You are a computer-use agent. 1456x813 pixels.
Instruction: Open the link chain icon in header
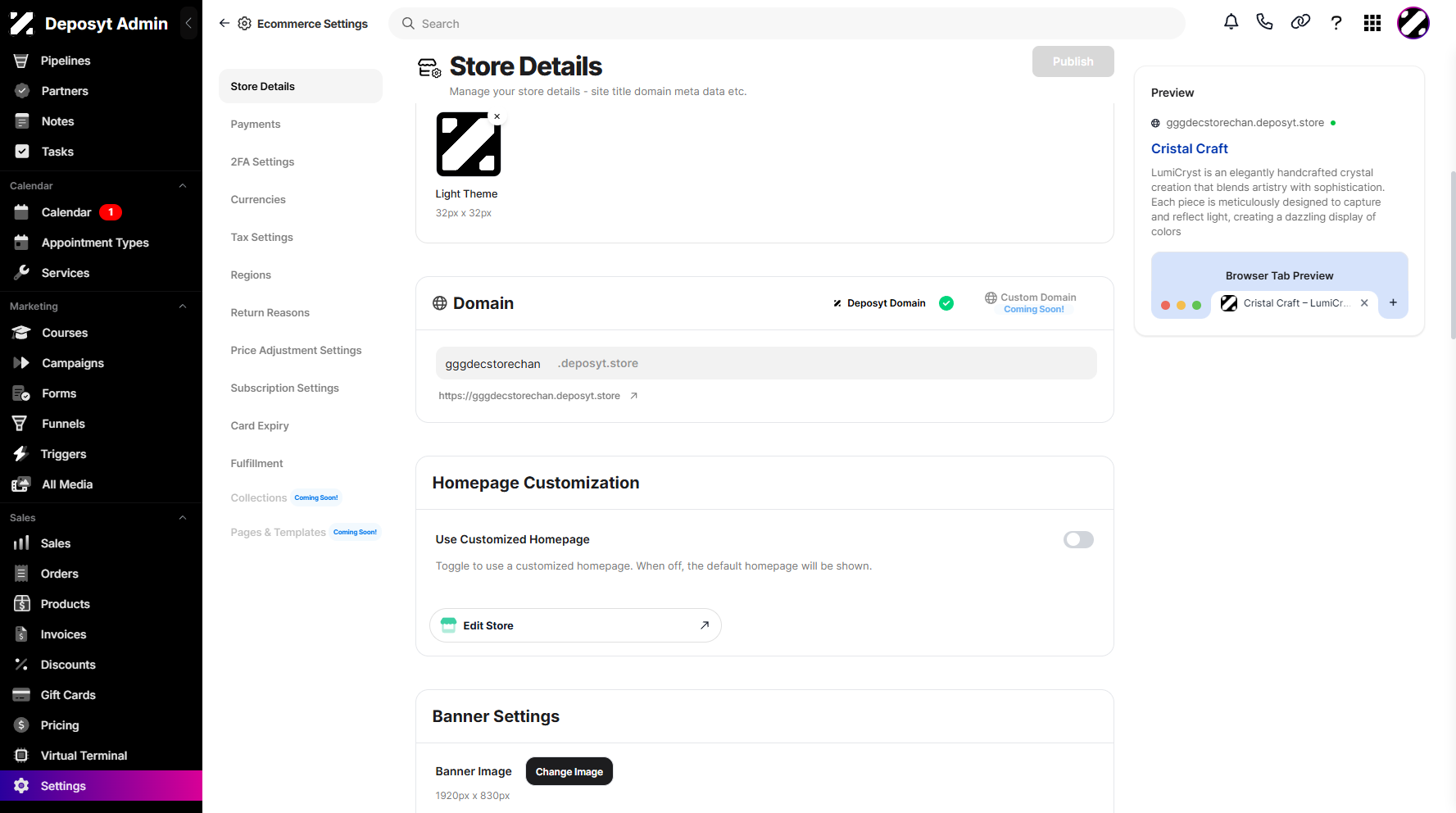point(1300,22)
